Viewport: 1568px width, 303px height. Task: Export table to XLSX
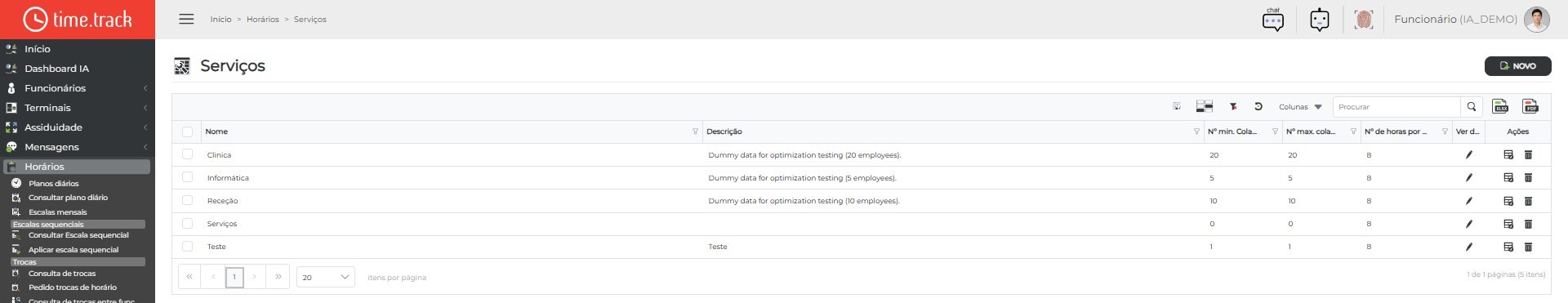pos(1501,106)
